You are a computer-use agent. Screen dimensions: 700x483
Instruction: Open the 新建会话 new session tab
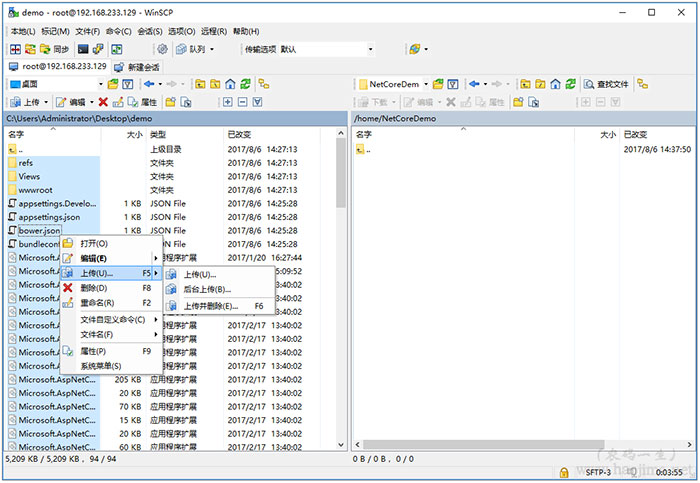137,67
